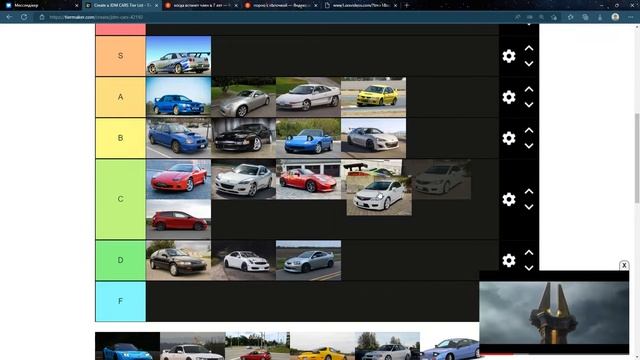Move B tier row down with arrow
This screenshot has width=640, height=360.
coord(529,146)
